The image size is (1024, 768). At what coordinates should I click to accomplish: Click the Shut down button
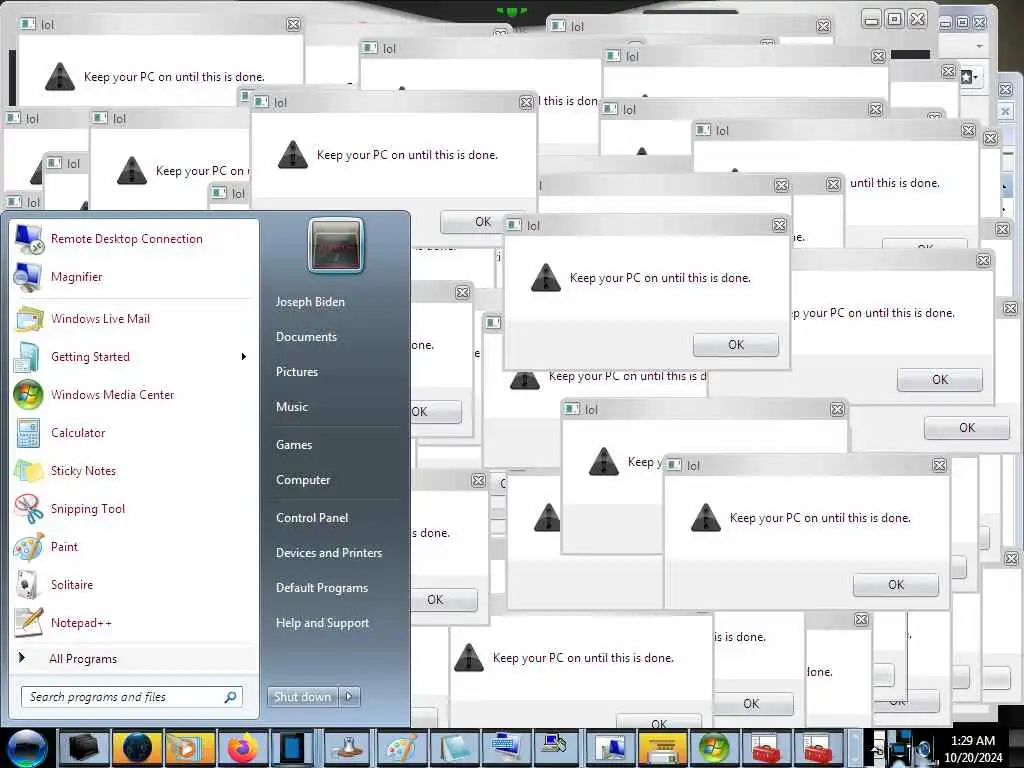point(303,697)
